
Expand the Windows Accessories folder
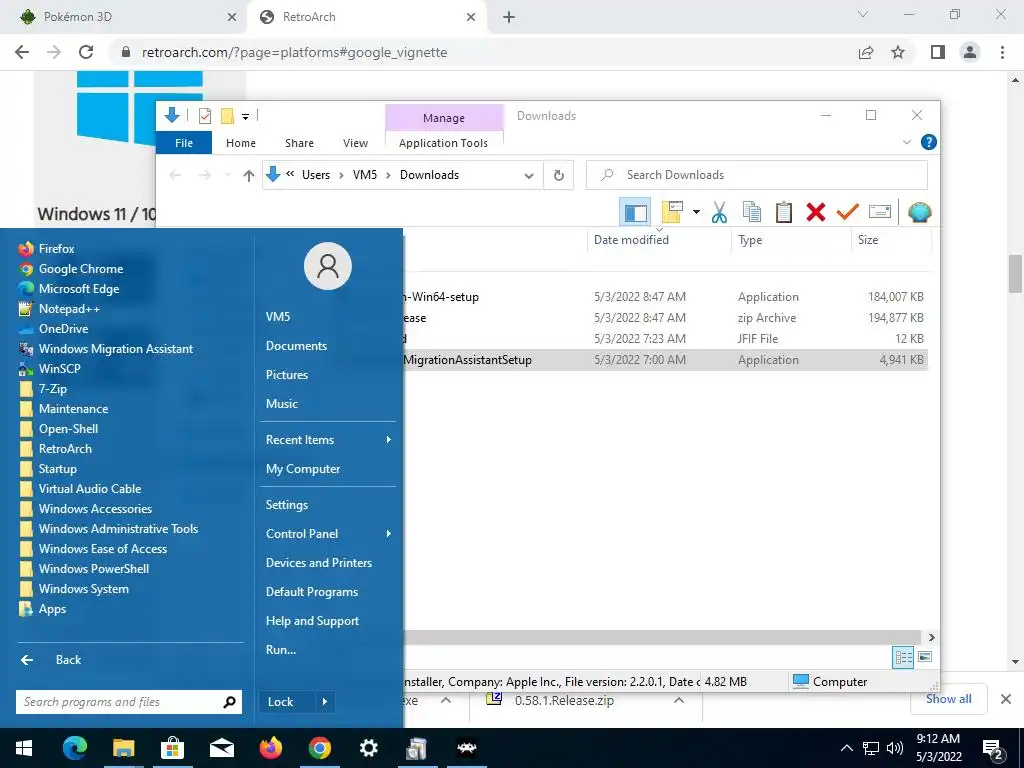95,509
